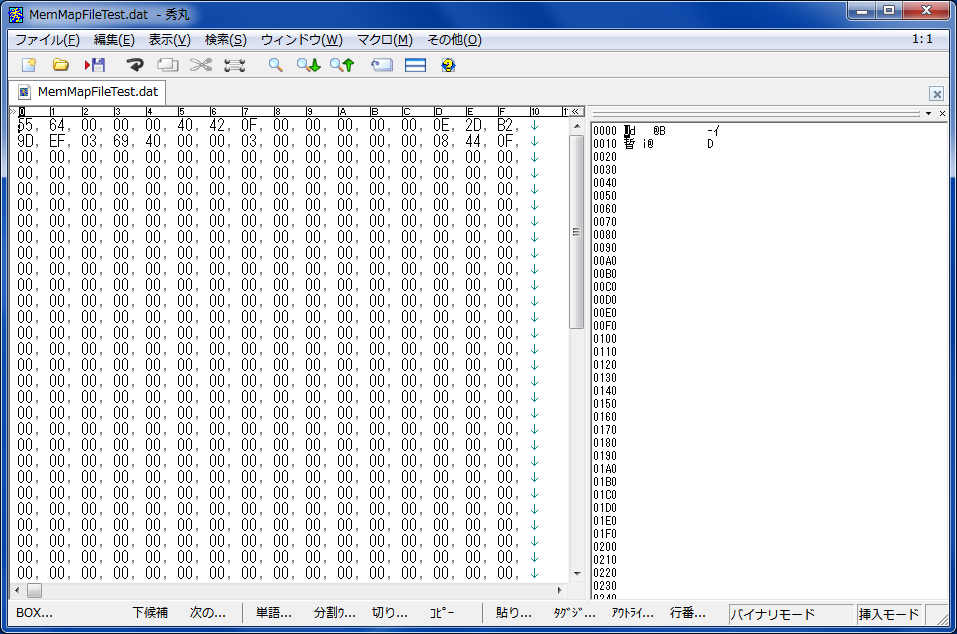Open the right pane dropdown arrow
957x634 pixels.
(x=928, y=113)
